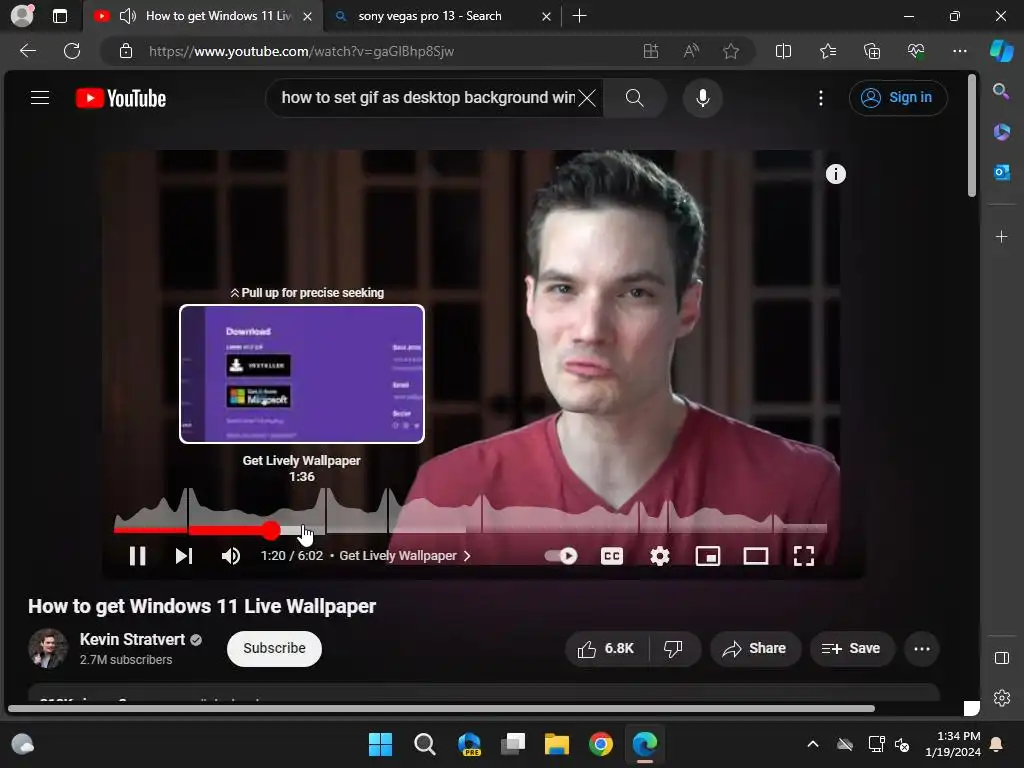Add this page to favorites
Screen dimensions: 1024x768
(x=731, y=51)
